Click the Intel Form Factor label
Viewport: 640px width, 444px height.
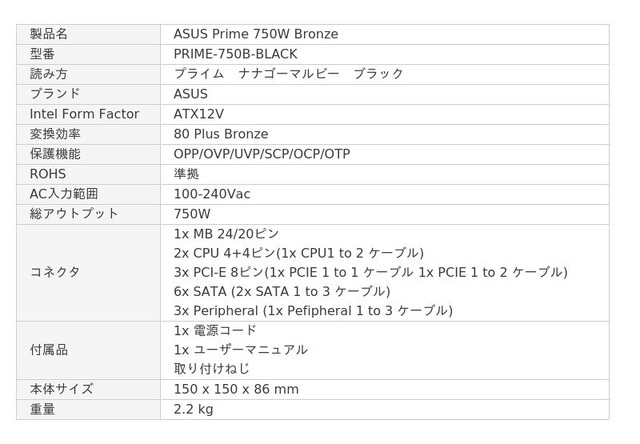click(84, 114)
